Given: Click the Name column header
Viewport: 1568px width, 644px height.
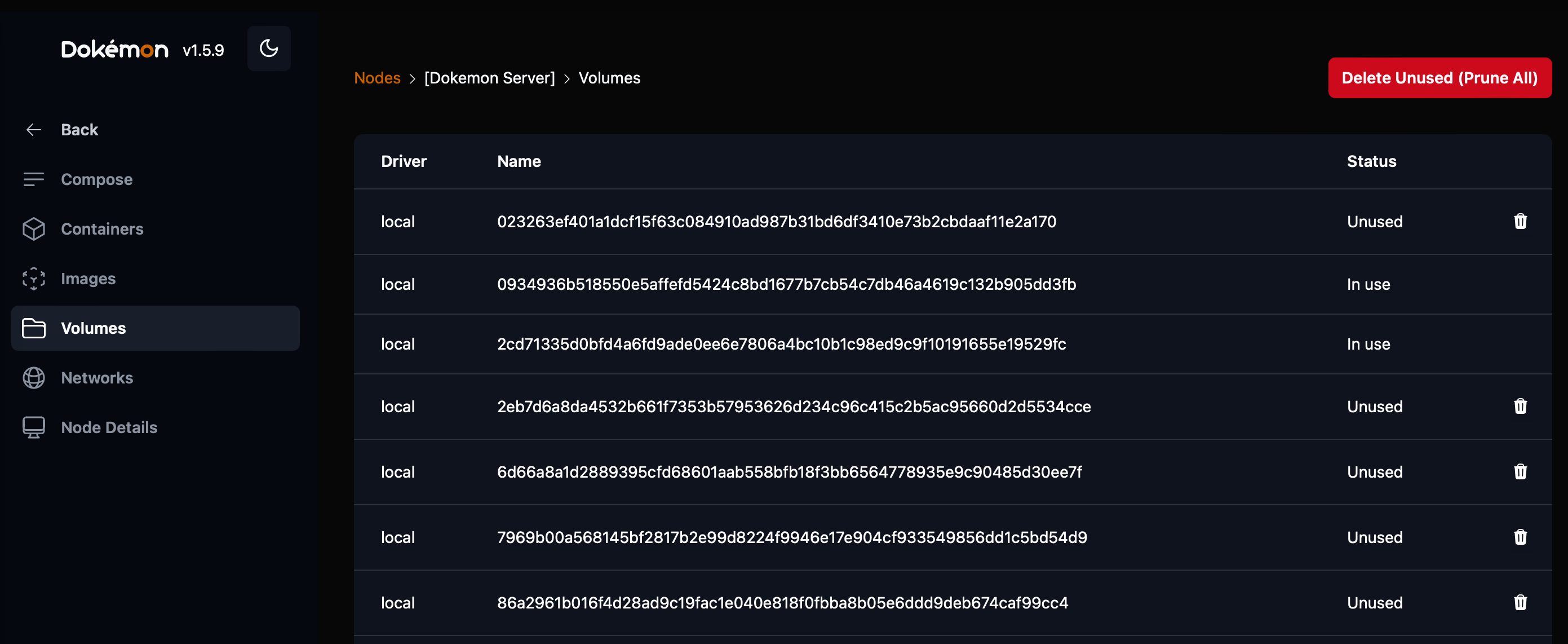Looking at the screenshot, I should [519, 161].
